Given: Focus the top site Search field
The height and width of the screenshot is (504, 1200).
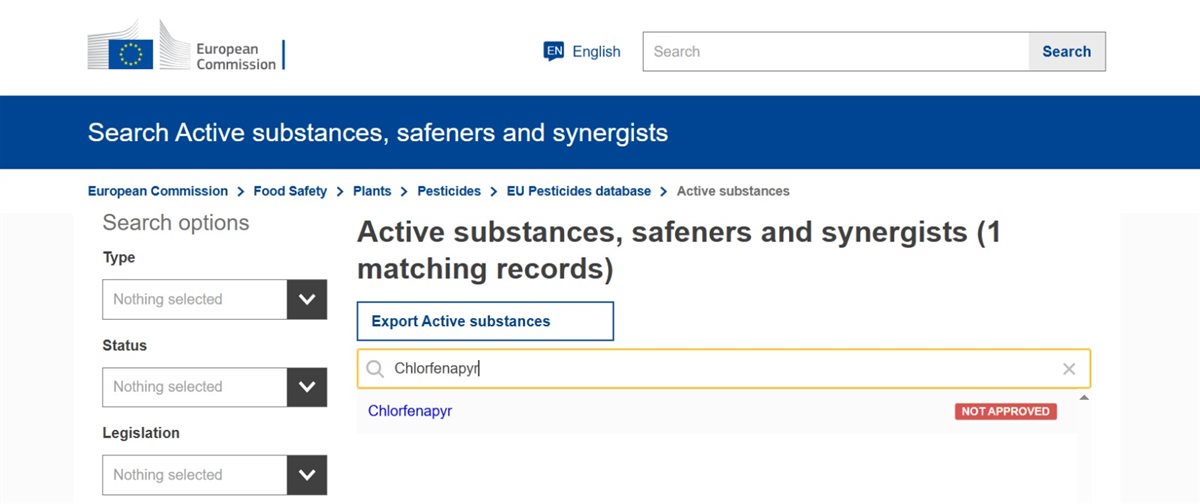Looking at the screenshot, I should click(835, 51).
